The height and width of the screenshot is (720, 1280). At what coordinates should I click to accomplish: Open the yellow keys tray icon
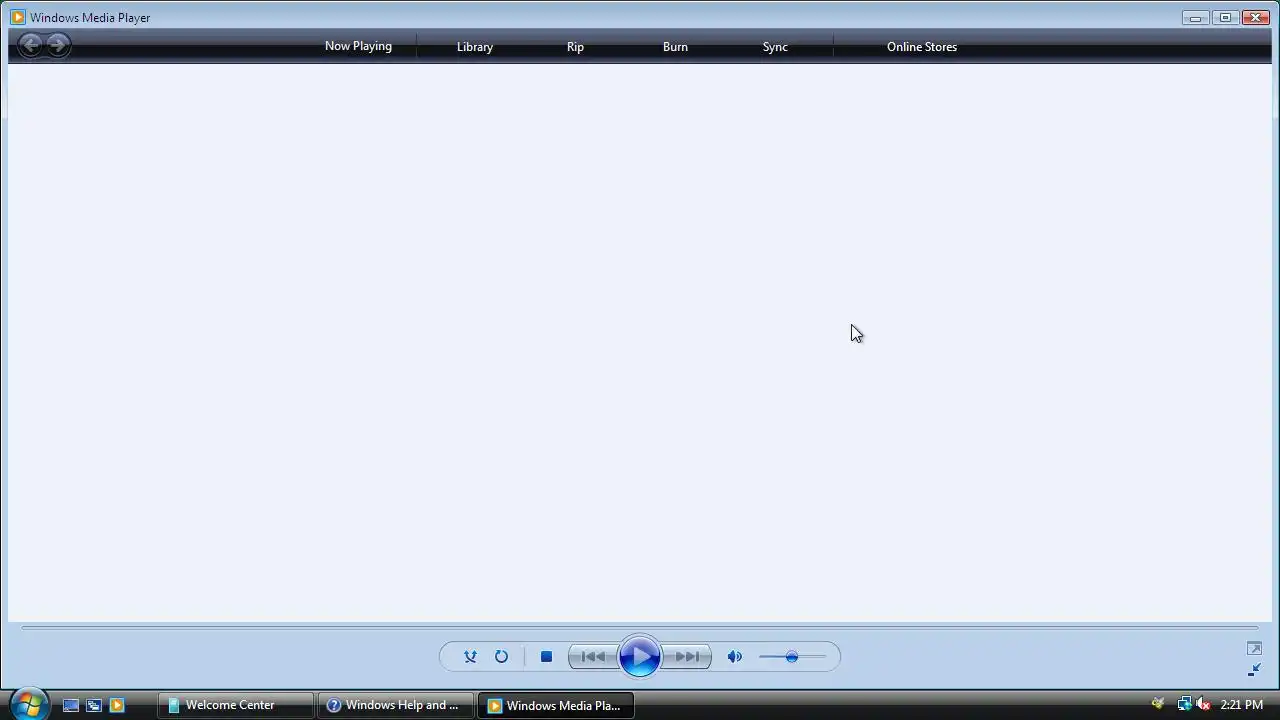coord(1158,704)
